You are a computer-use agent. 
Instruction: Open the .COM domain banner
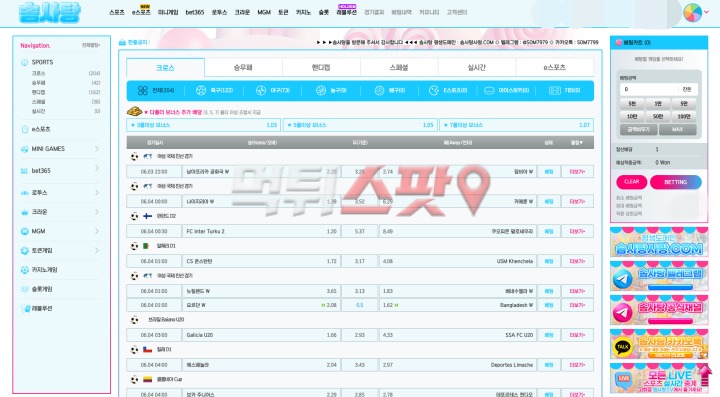point(659,242)
